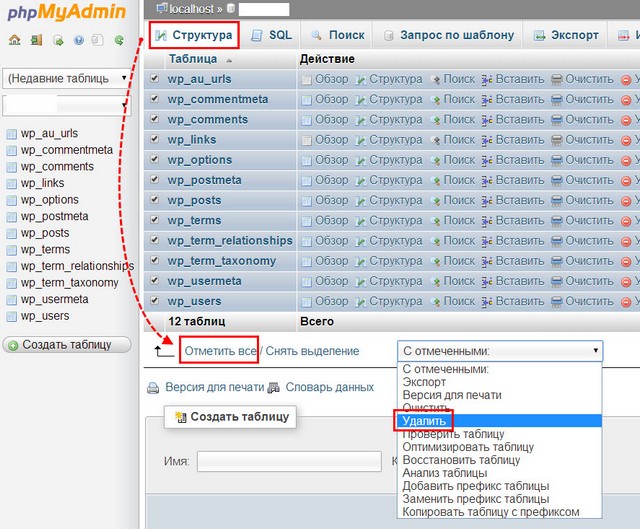Choose Заменить префикс таблицы option

coord(500,499)
